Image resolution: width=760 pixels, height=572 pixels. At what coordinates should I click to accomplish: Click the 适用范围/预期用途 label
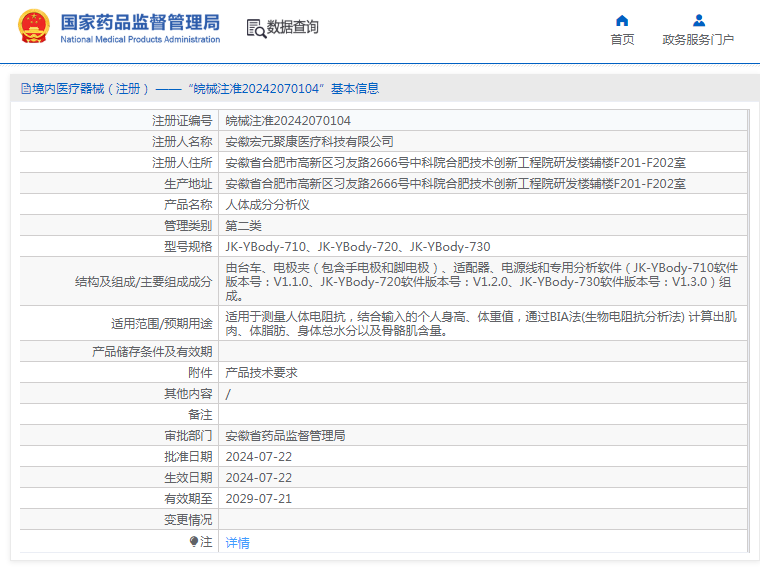(161, 324)
